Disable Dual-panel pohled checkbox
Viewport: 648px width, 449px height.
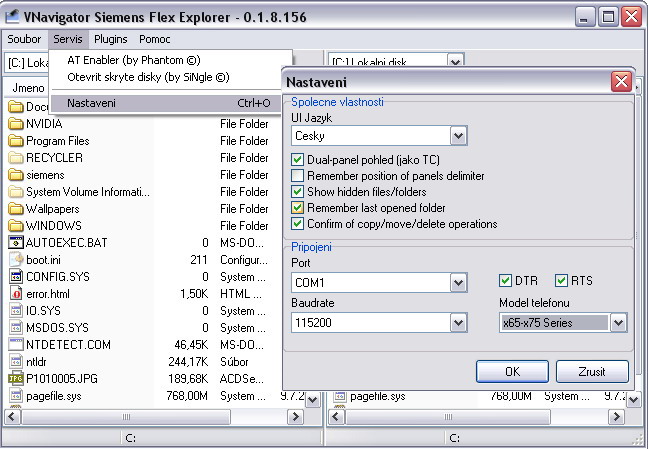(x=297, y=160)
